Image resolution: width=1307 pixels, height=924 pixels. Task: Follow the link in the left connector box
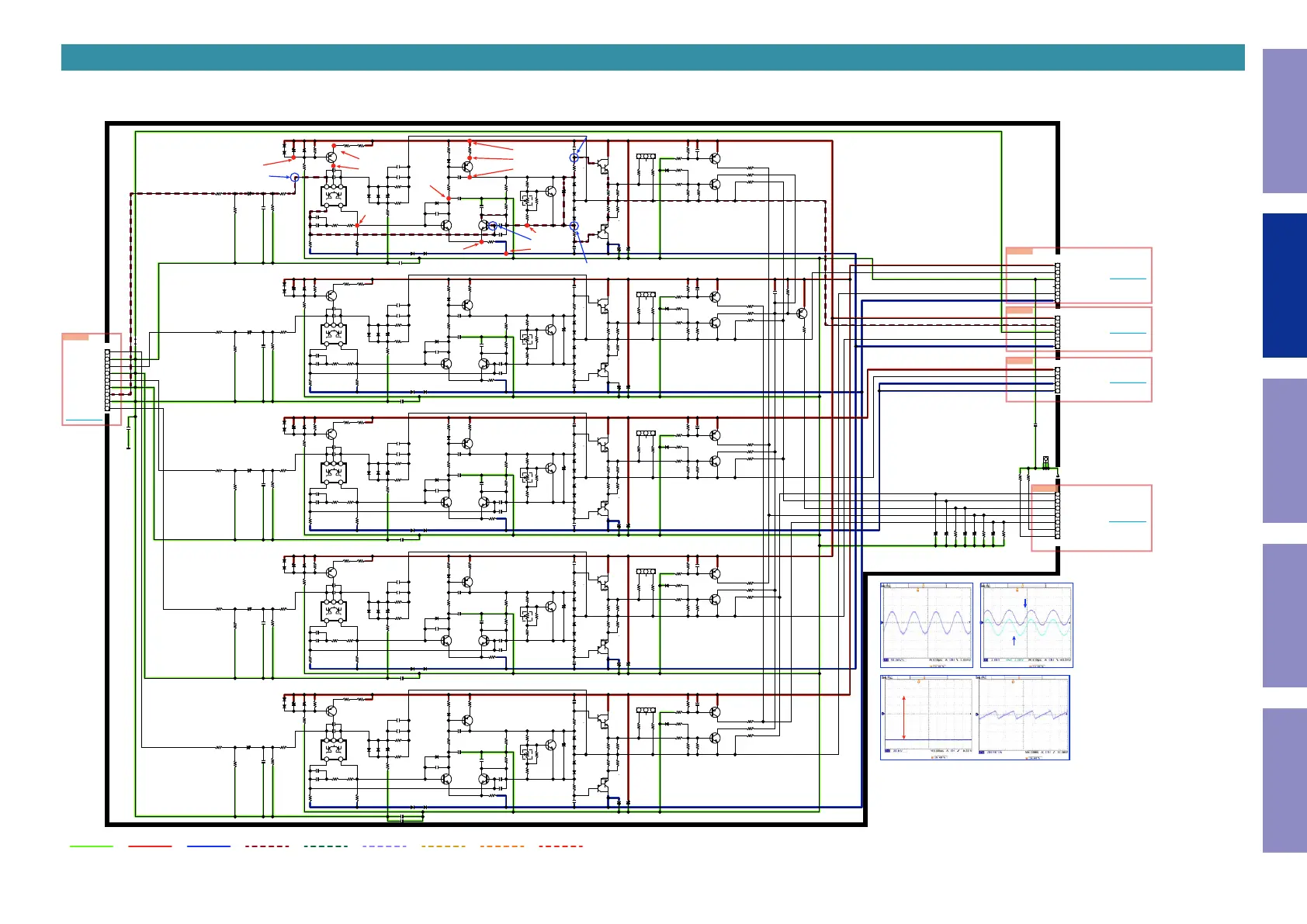pyautogui.click(x=84, y=420)
